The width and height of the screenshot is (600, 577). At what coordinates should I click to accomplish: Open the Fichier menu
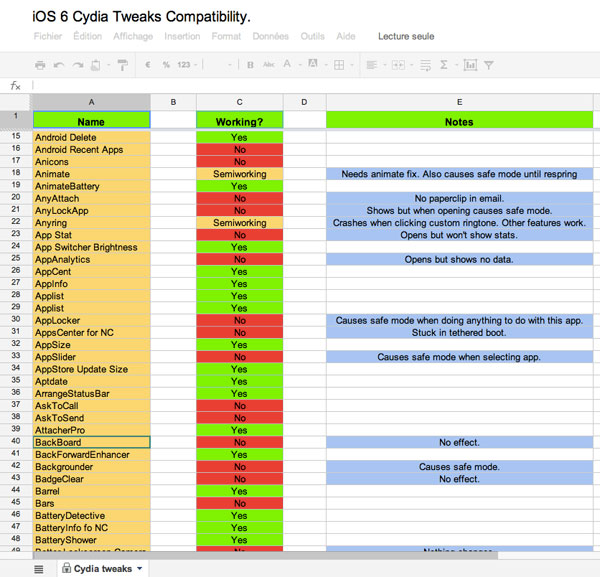[47, 36]
